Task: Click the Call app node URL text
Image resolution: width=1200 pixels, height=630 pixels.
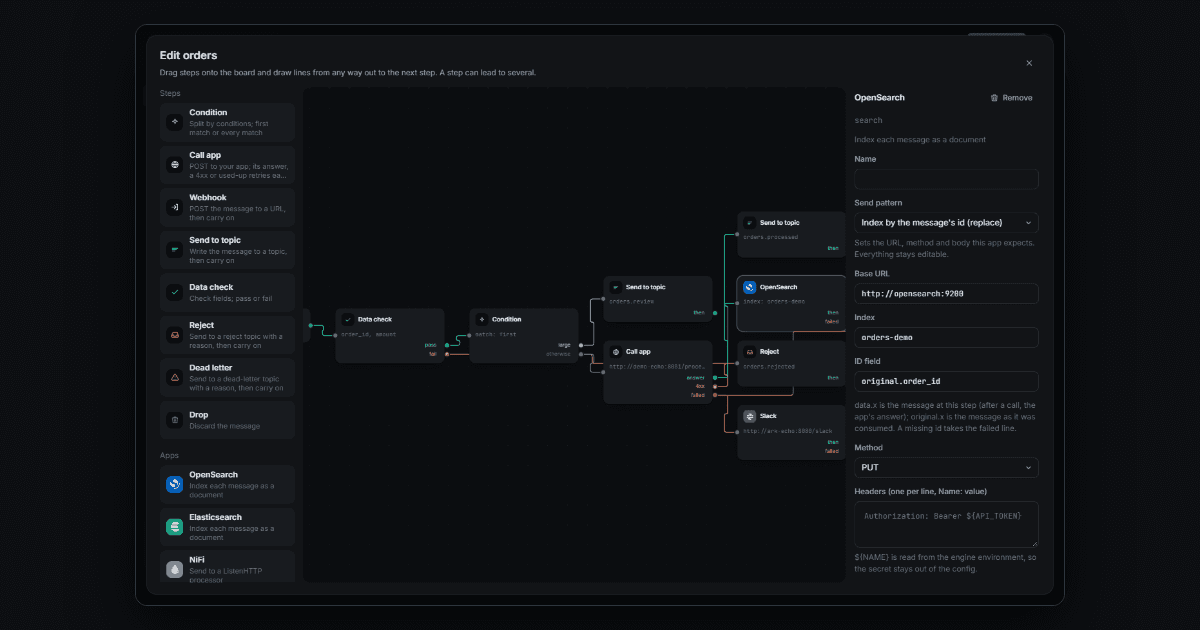Action: (657, 366)
